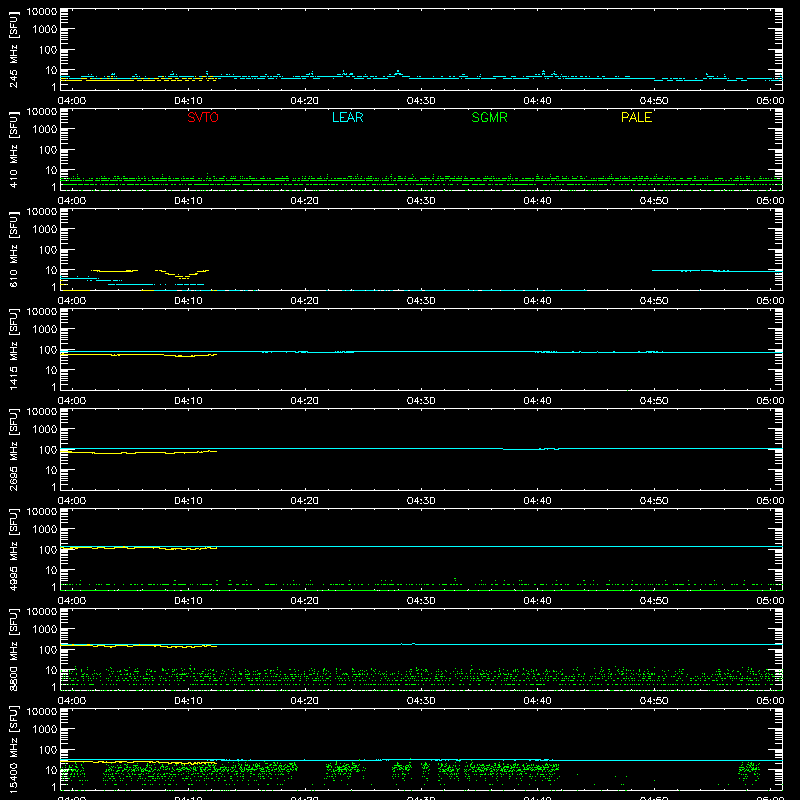Select the 410 MHz [SFU] axis title

click(13, 149)
